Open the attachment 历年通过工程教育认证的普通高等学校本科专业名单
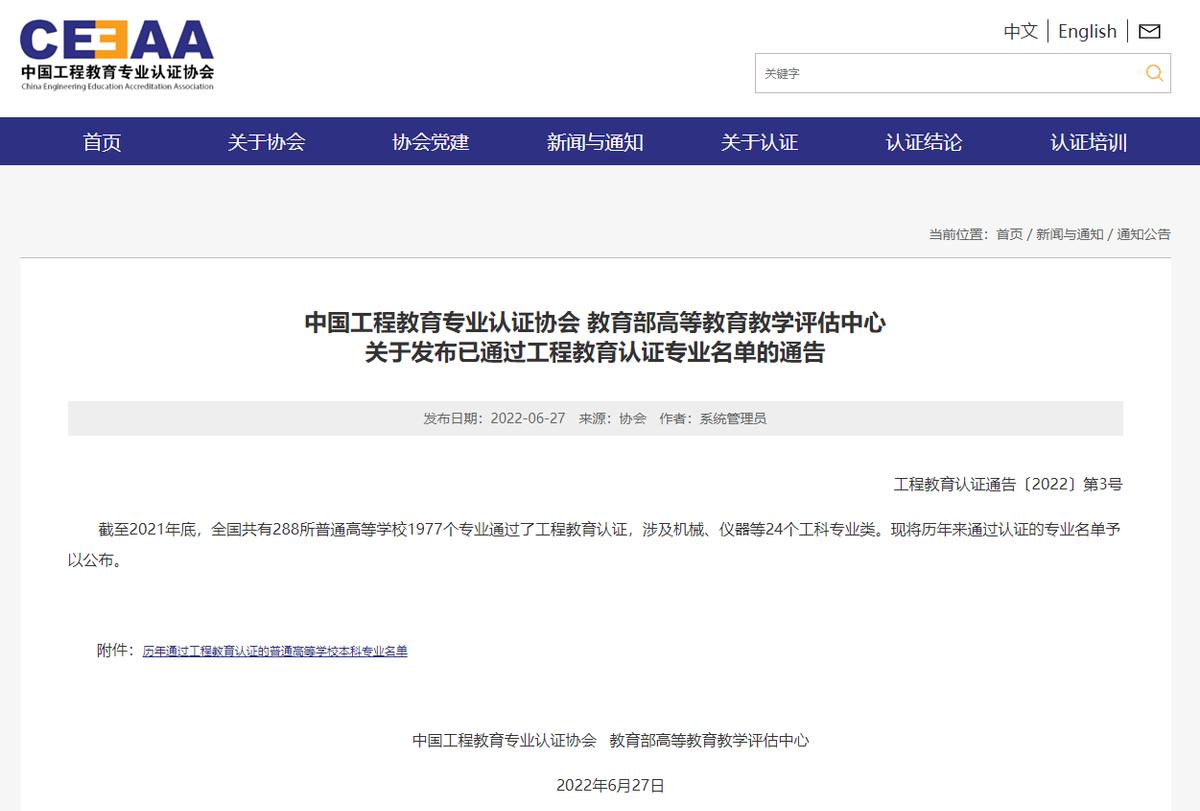Viewport: 1200px width, 811px height. coord(276,649)
